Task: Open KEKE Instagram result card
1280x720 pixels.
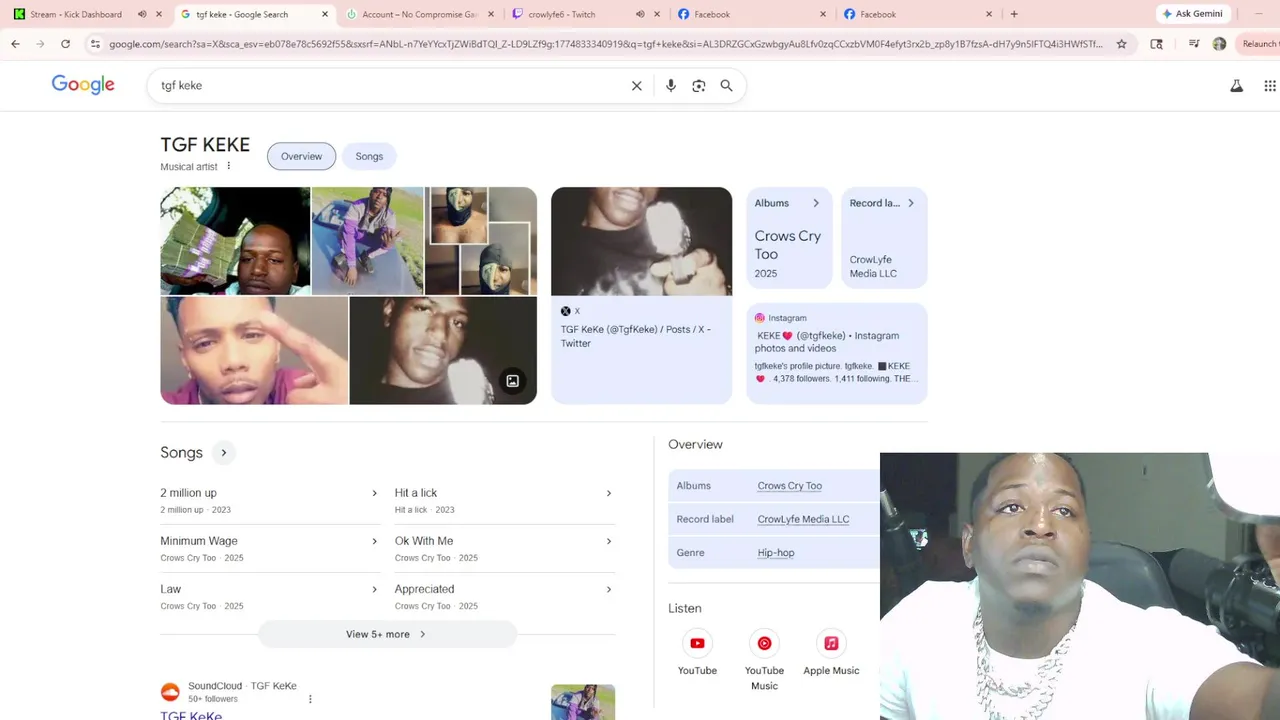Action: click(837, 353)
